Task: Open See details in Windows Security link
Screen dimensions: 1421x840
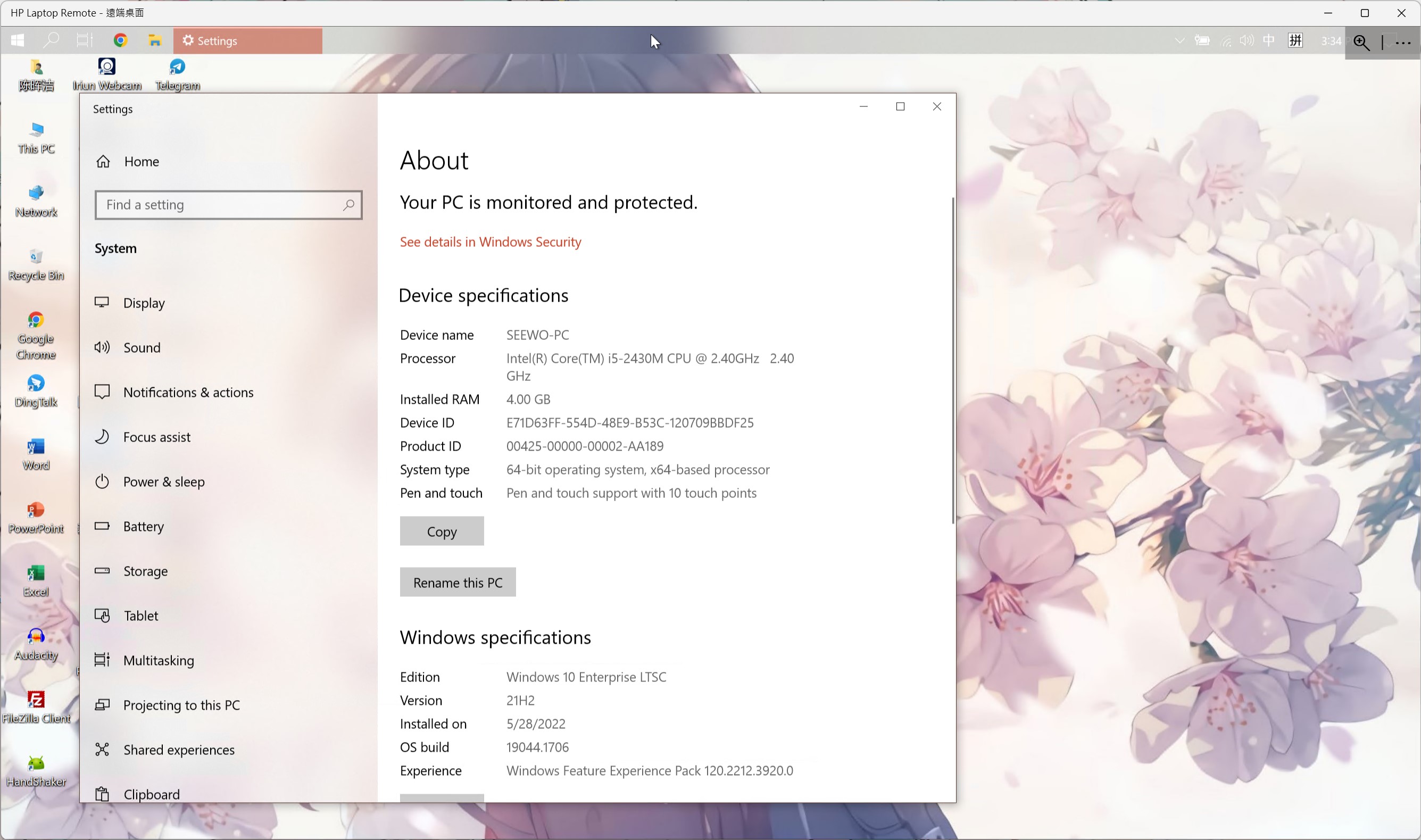Action: [x=491, y=242]
